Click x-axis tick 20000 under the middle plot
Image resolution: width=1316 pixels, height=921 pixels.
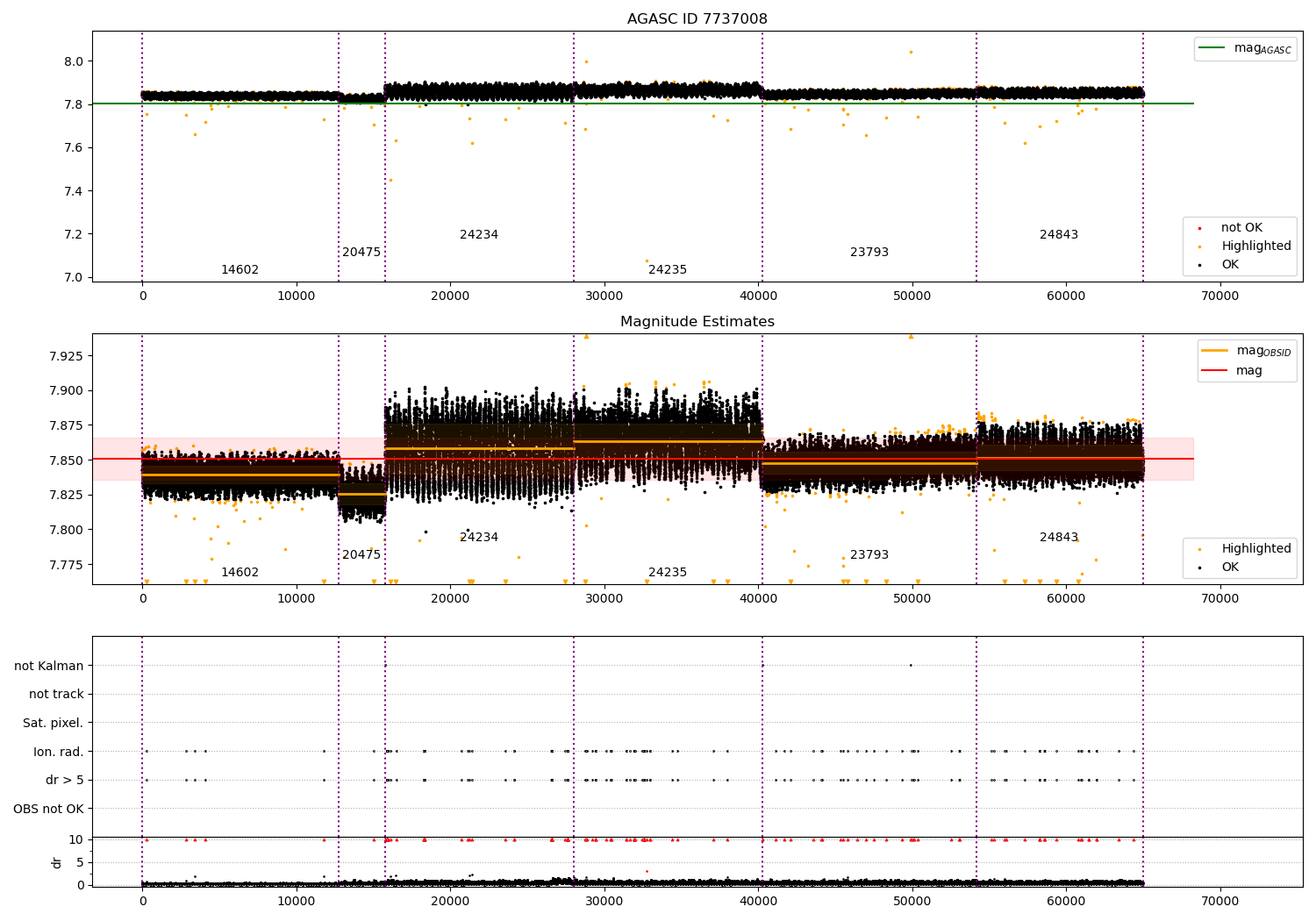tap(450, 599)
